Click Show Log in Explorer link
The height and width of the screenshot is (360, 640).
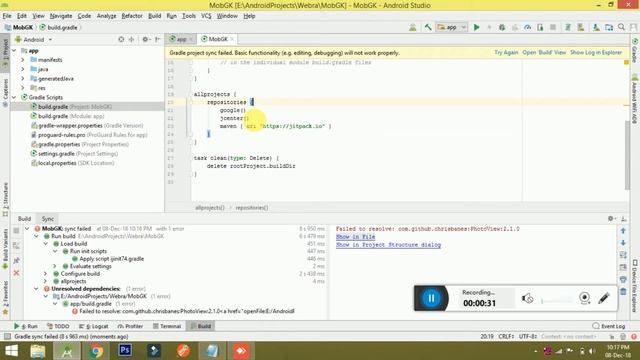tap(596, 53)
